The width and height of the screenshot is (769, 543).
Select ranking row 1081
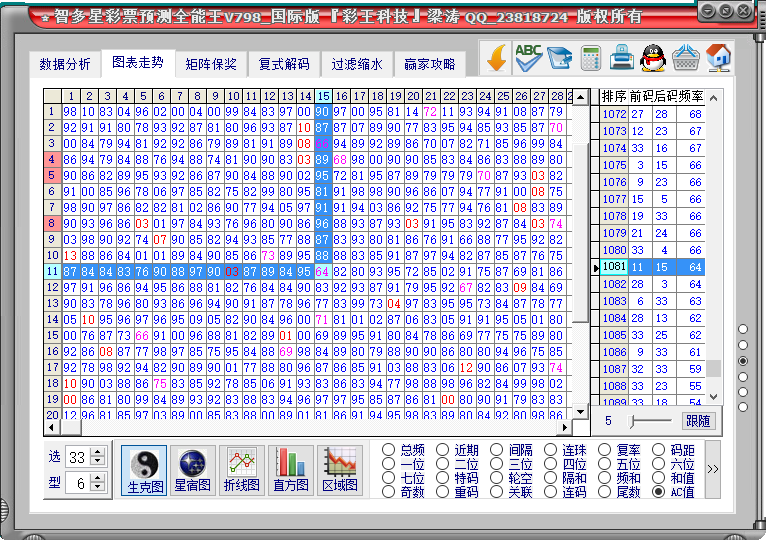click(x=652, y=267)
